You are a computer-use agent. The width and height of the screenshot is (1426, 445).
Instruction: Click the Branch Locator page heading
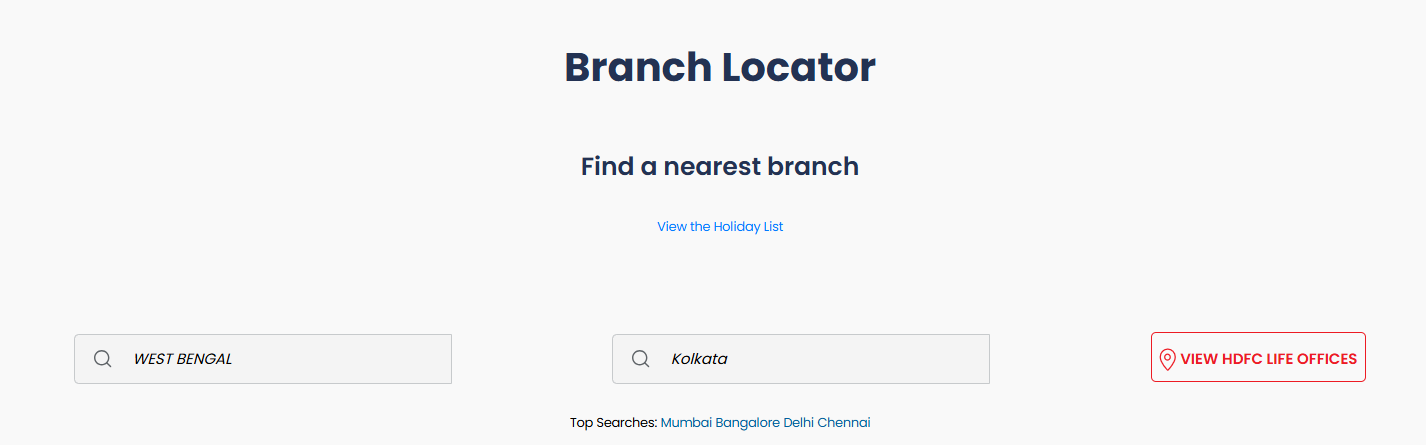[x=720, y=67]
